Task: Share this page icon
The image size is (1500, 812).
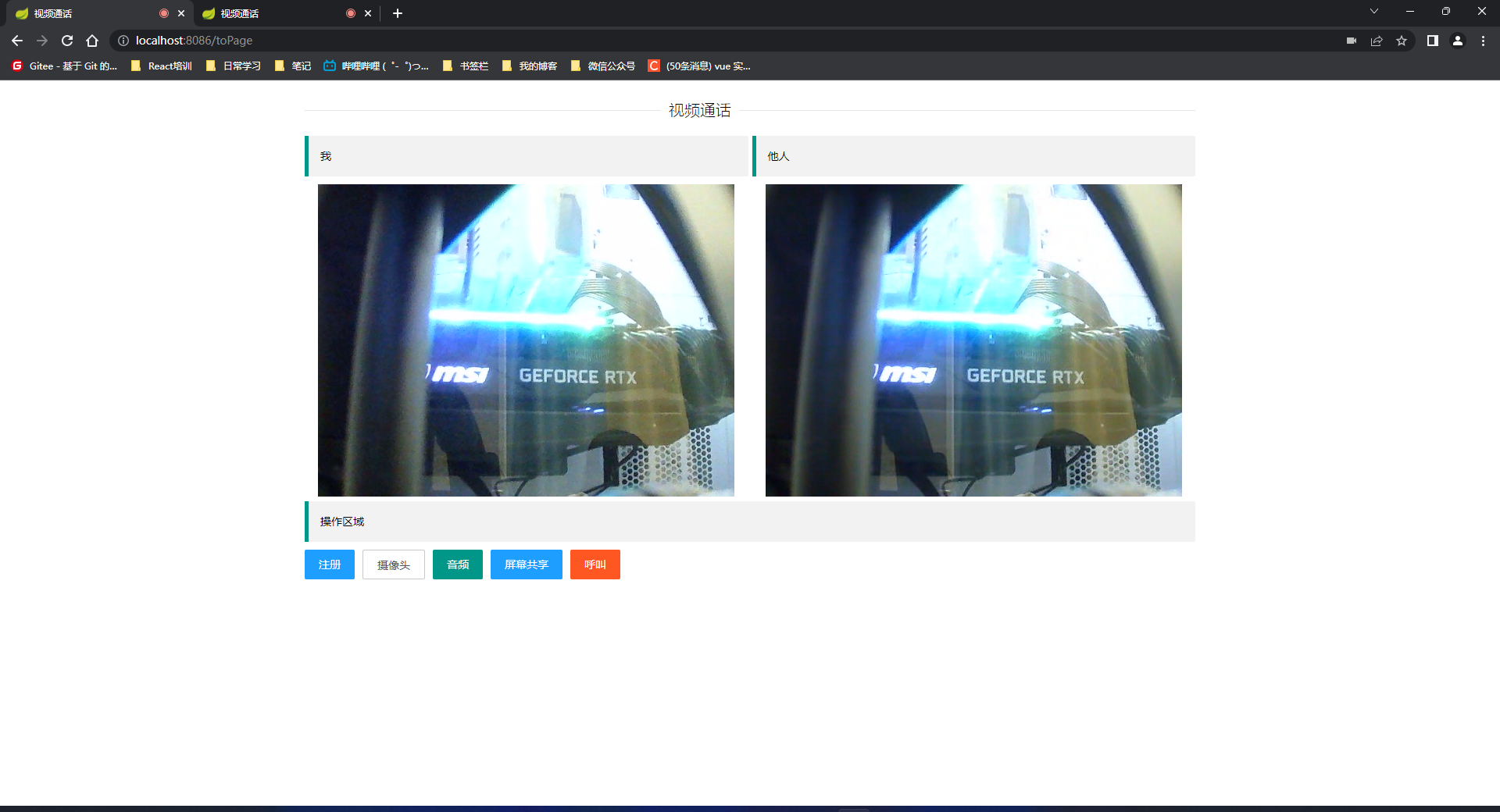Action: pyautogui.click(x=1377, y=41)
